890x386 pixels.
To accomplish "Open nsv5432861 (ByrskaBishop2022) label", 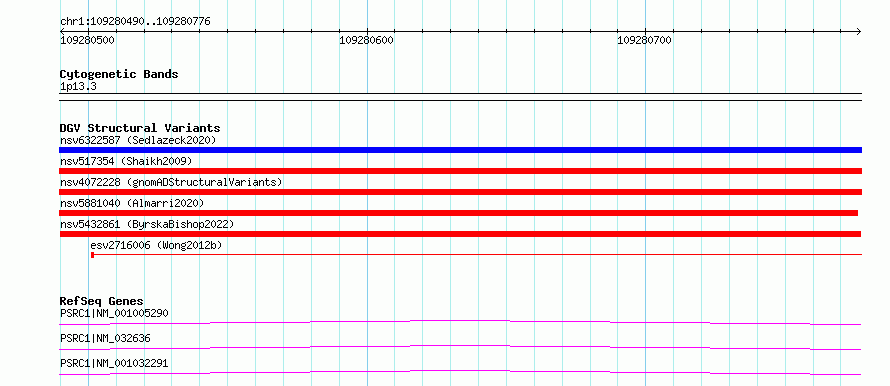I will [x=147, y=224].
